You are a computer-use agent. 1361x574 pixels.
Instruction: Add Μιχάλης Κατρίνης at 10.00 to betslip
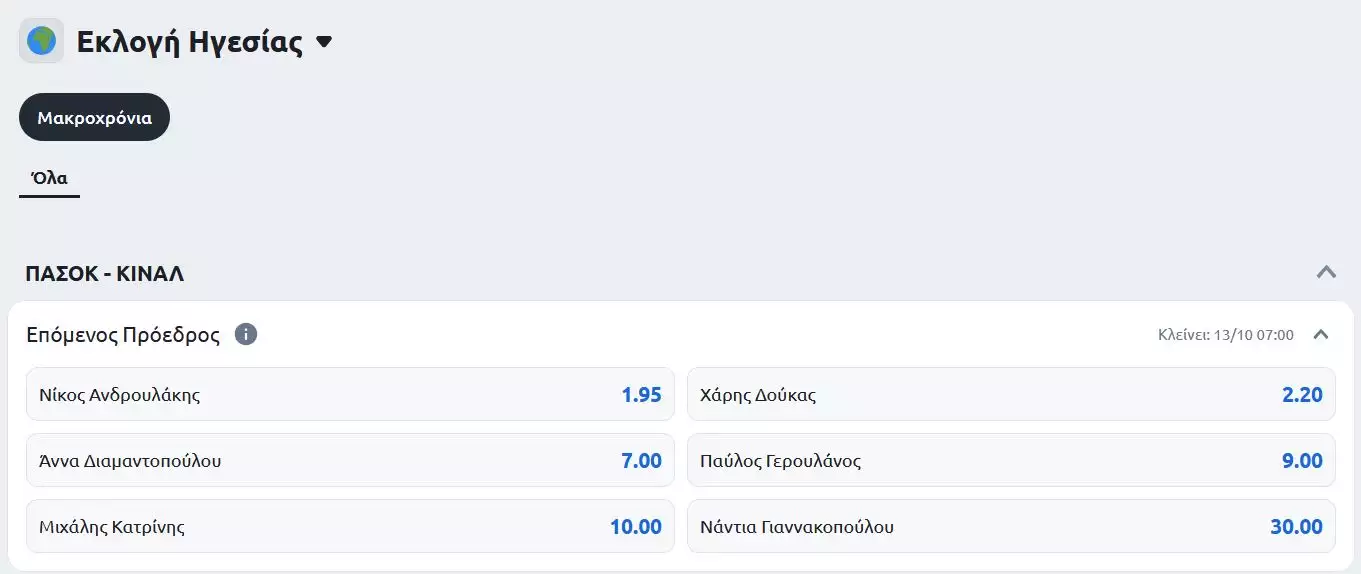tap(350, 526)
